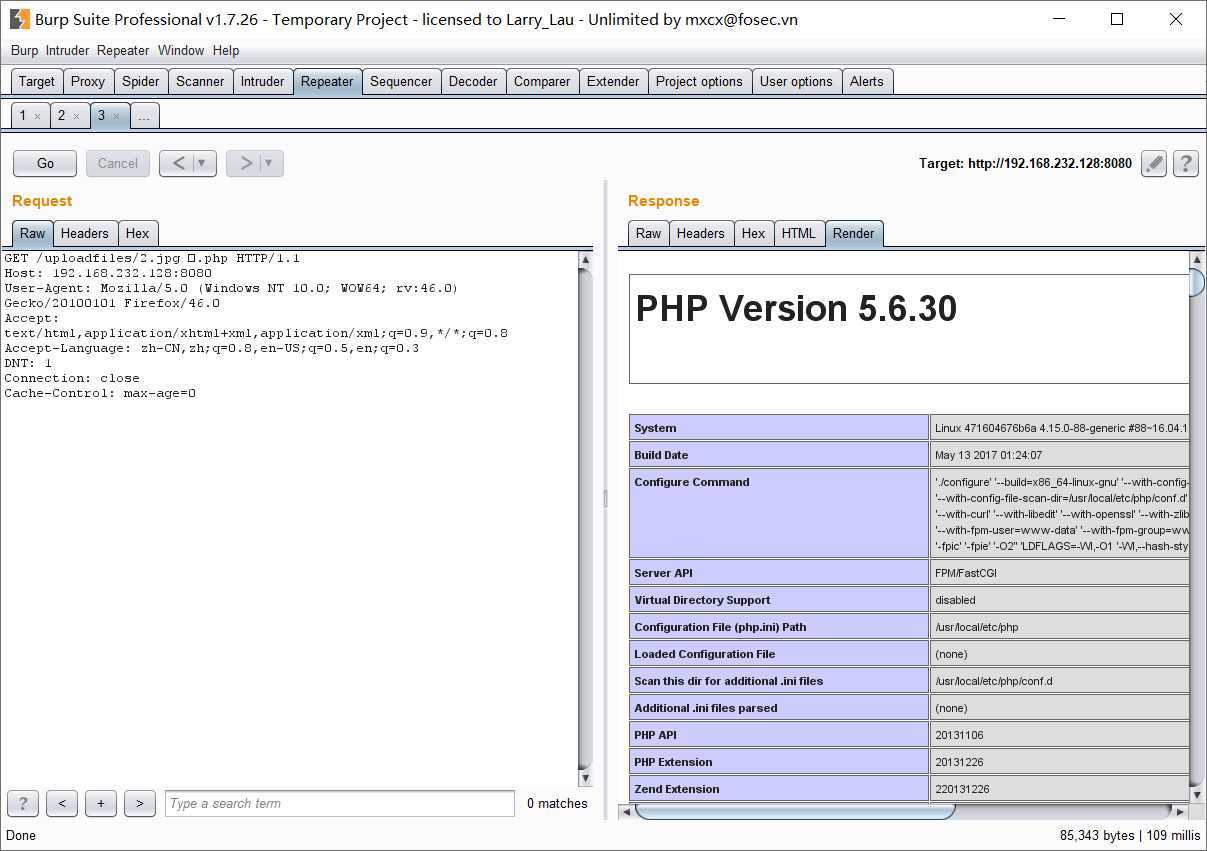Image resolution: width=1207 pixels, height=851 pixels.
Task: Select the Request Raw tab
Action: (x=33, y=233)
